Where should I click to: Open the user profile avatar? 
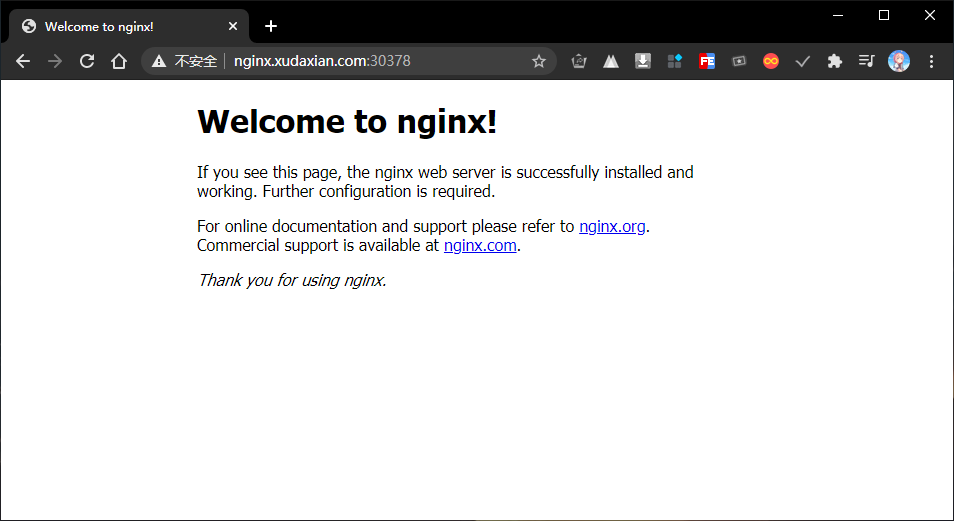tap(899, 61)
